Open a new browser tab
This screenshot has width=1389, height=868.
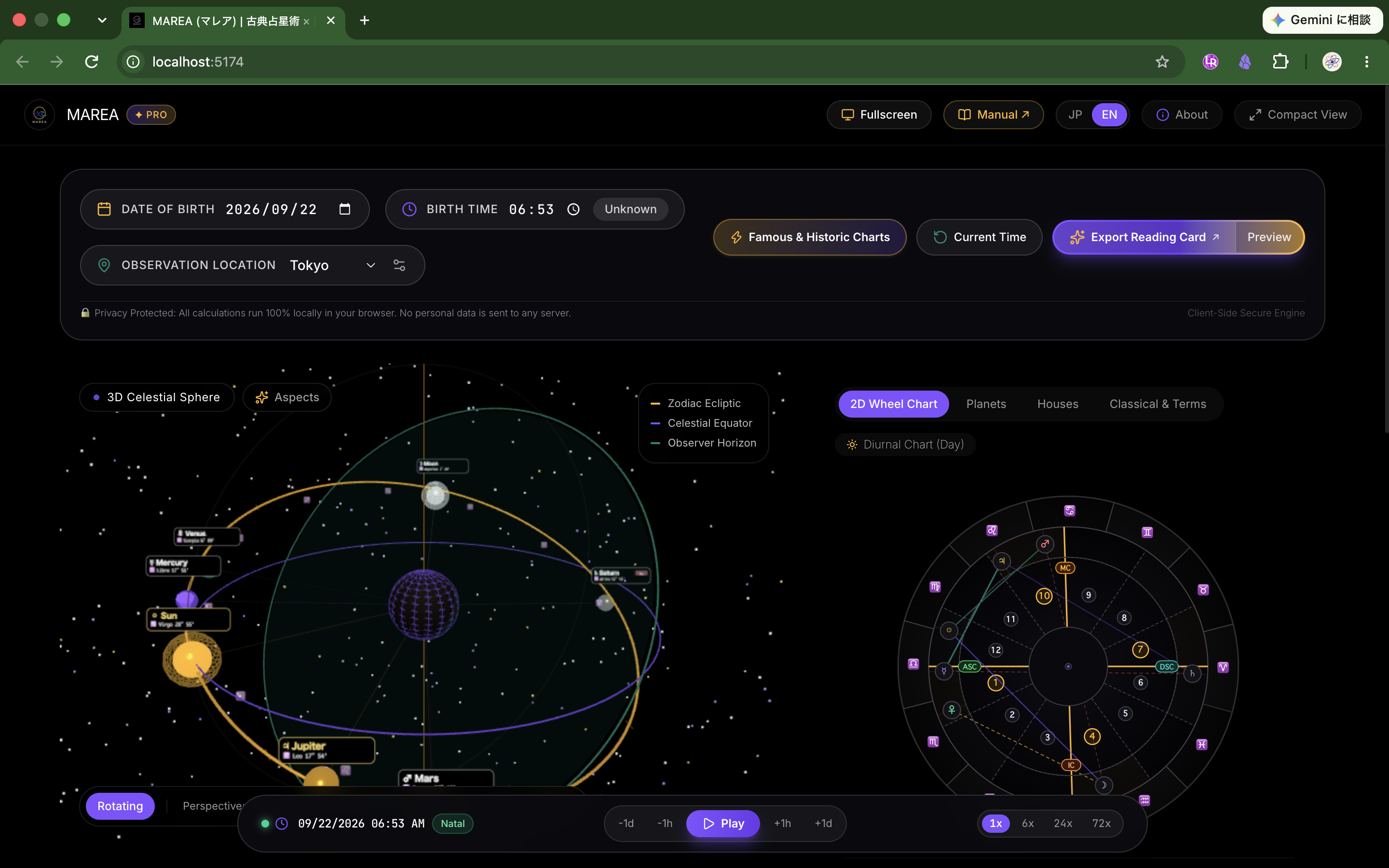[x=365, y=21]
